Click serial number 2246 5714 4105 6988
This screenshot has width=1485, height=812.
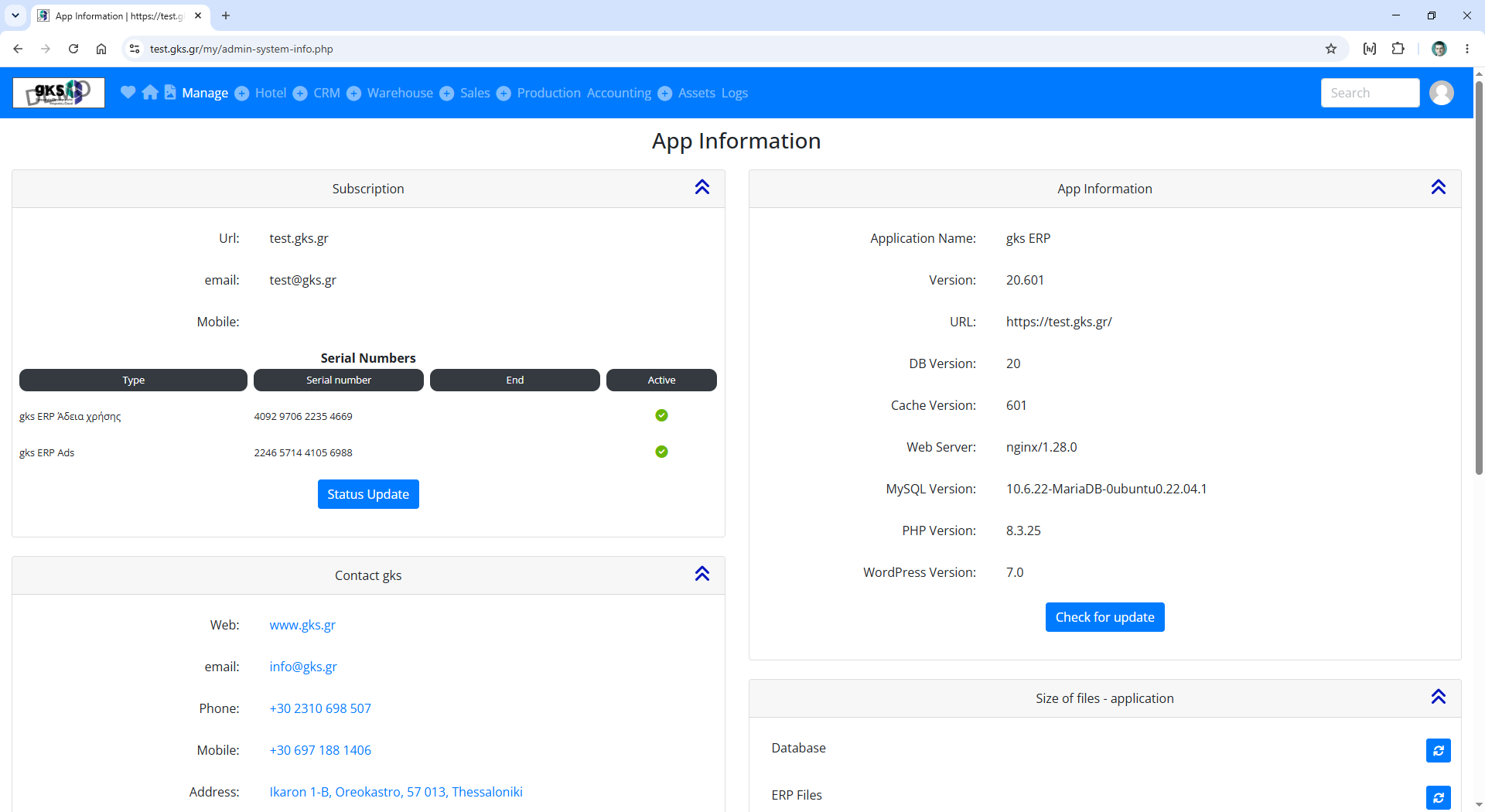303,452
